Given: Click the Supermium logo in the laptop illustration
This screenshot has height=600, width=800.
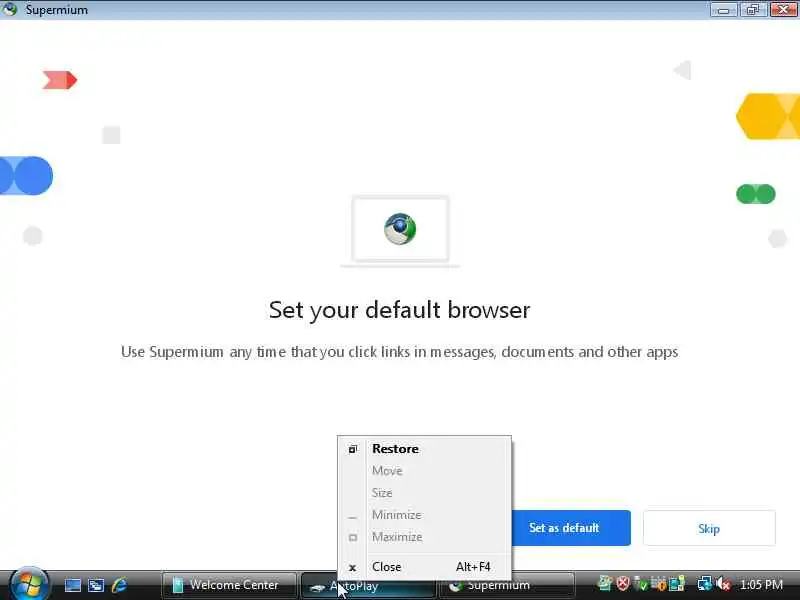Looking at the screenshot, I should coord(400,229).
